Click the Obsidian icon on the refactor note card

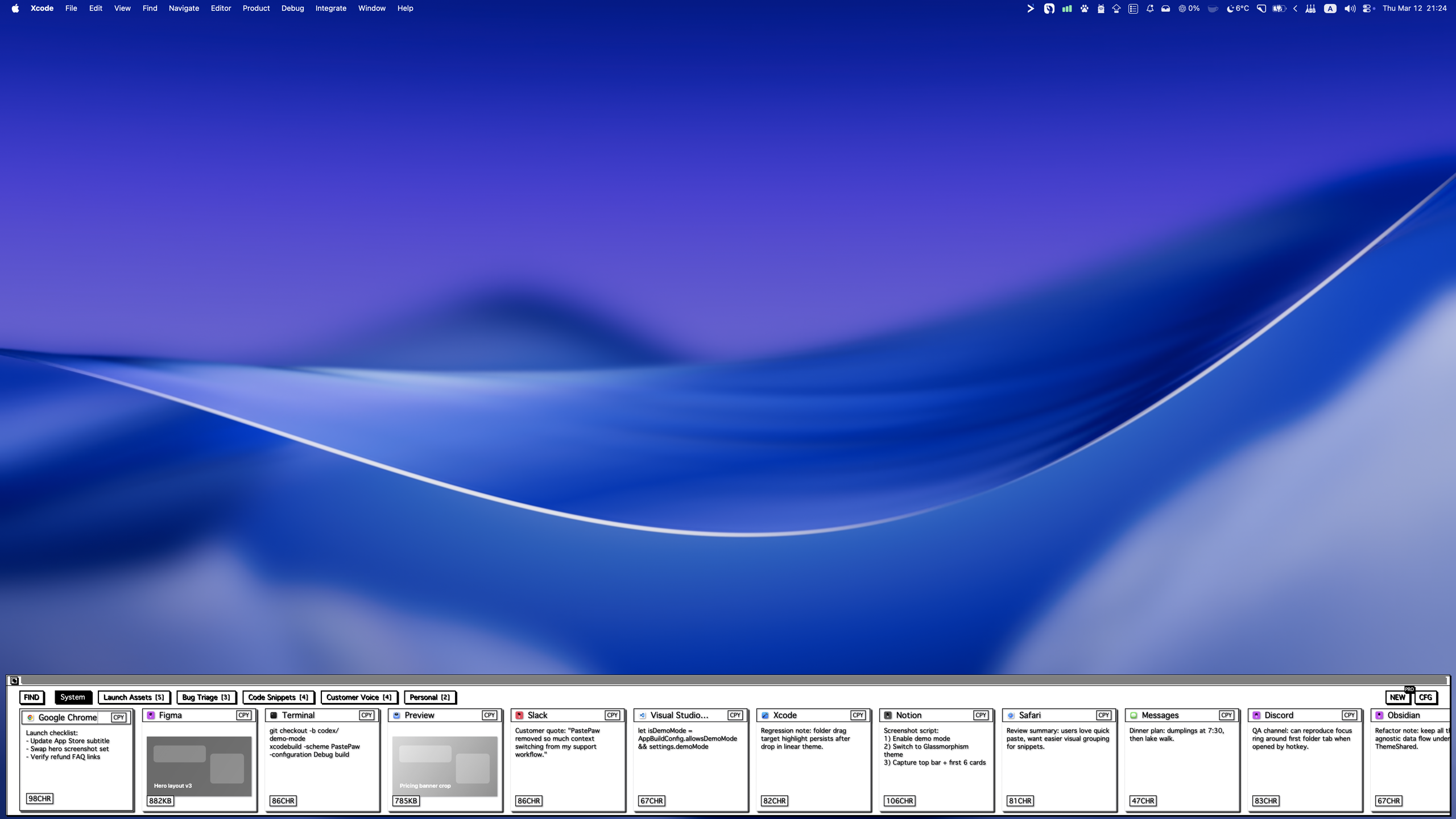(1379, 715)
